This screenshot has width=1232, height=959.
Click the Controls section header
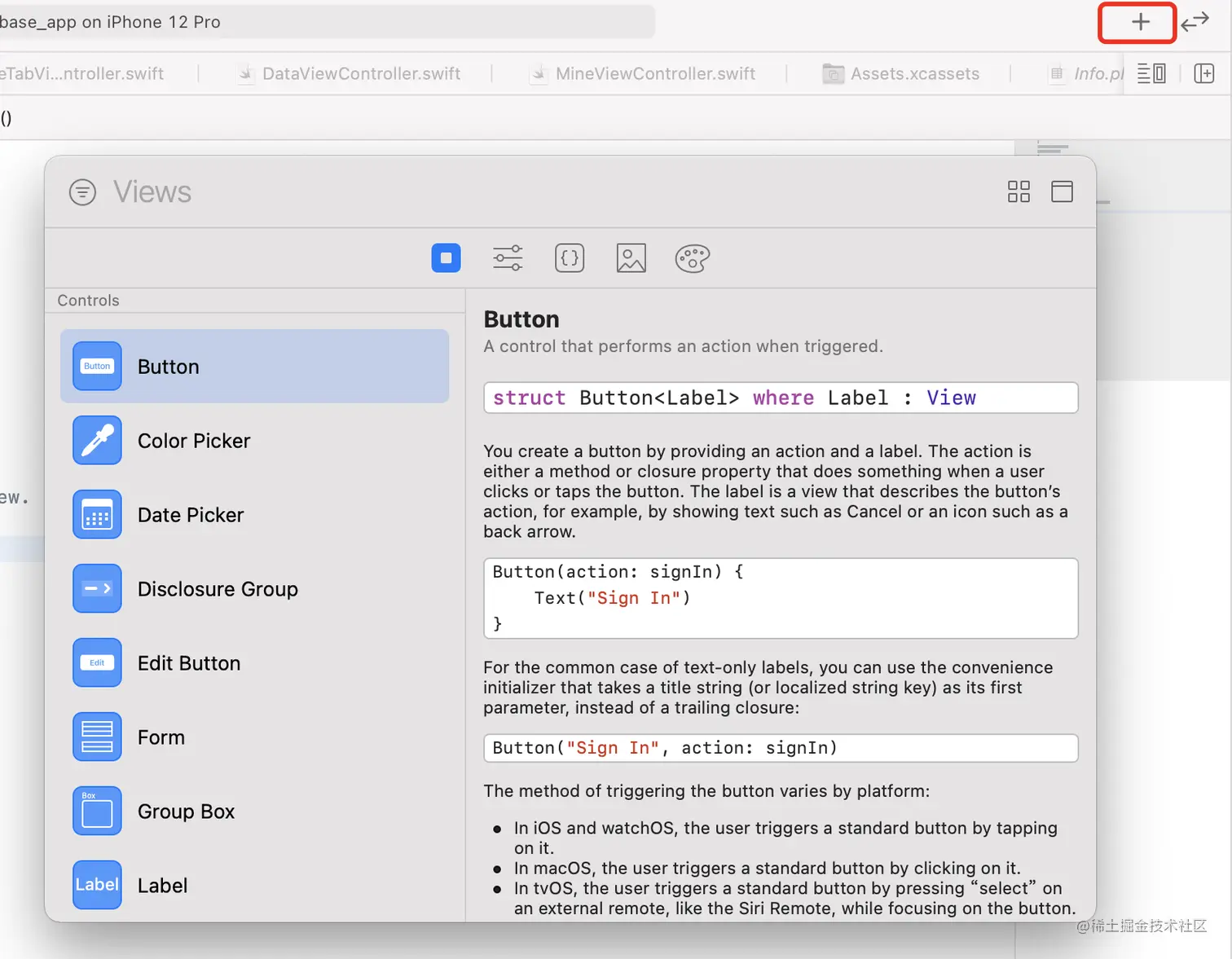88,301
